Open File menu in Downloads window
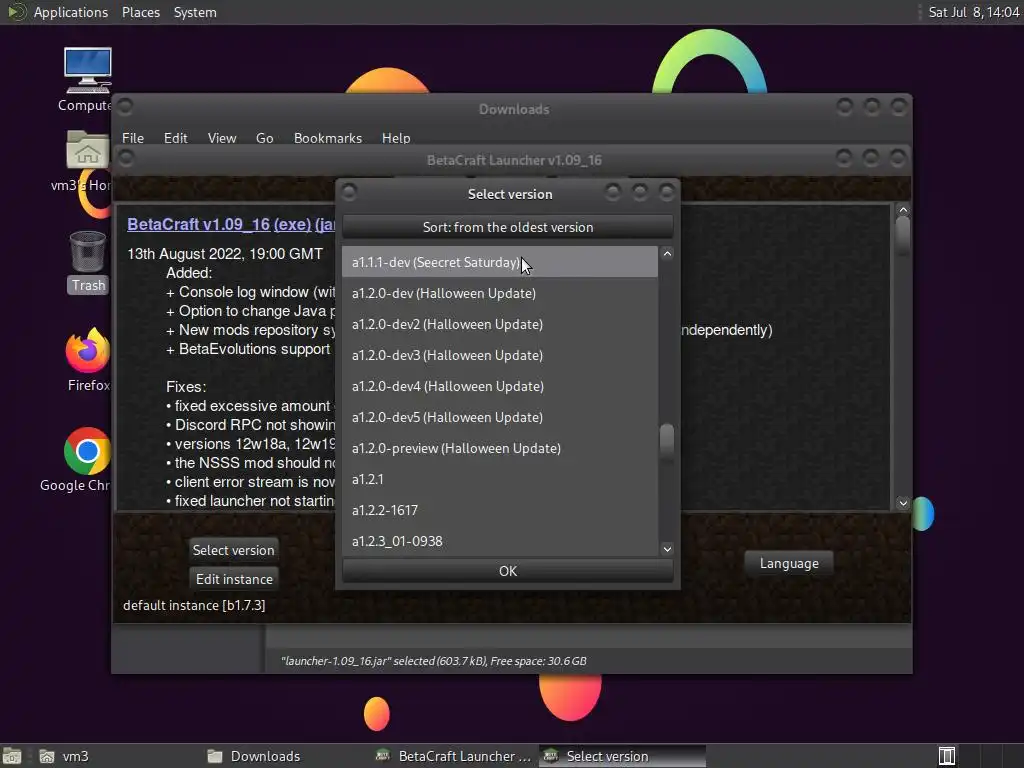Screen dimensions: 1024x768 pyautogui.click(x=133, y=138)
